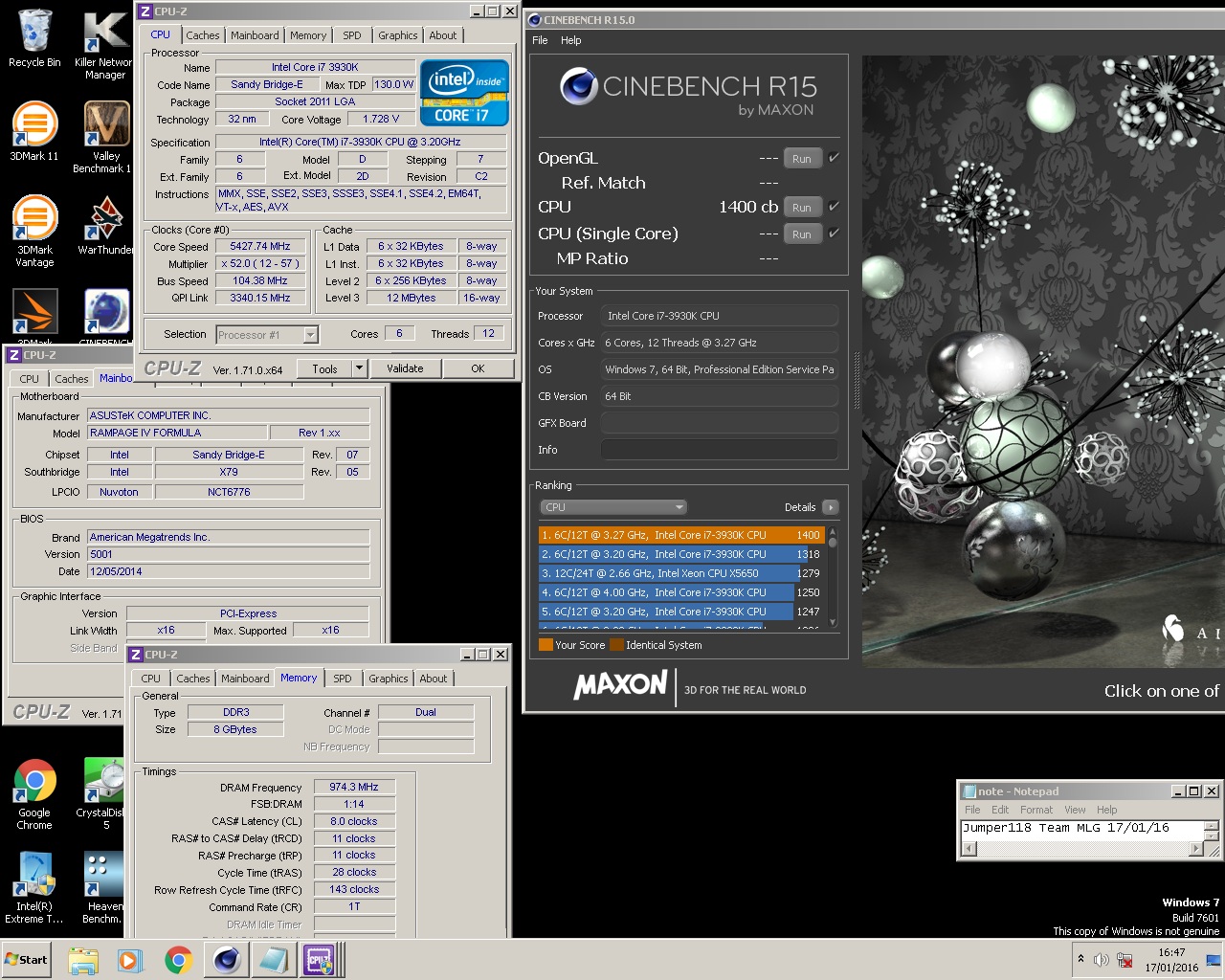Screen dimensions: 1225x980
Task: Show hidden system tray icons
Action: click(x=1080, y=959)
